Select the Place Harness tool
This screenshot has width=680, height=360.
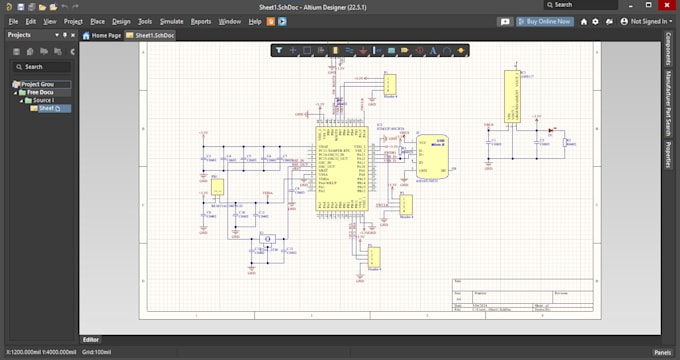[x=377, y=50]
